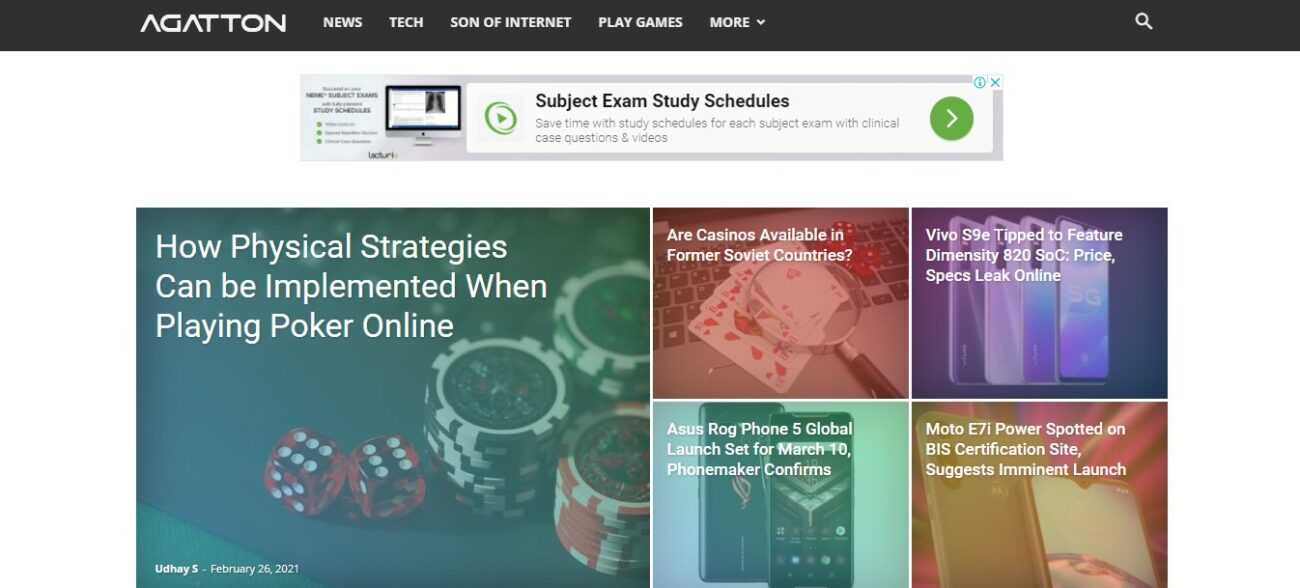Click the green play logo in ad
The image size is (1300, 588).
click(500, 119)
